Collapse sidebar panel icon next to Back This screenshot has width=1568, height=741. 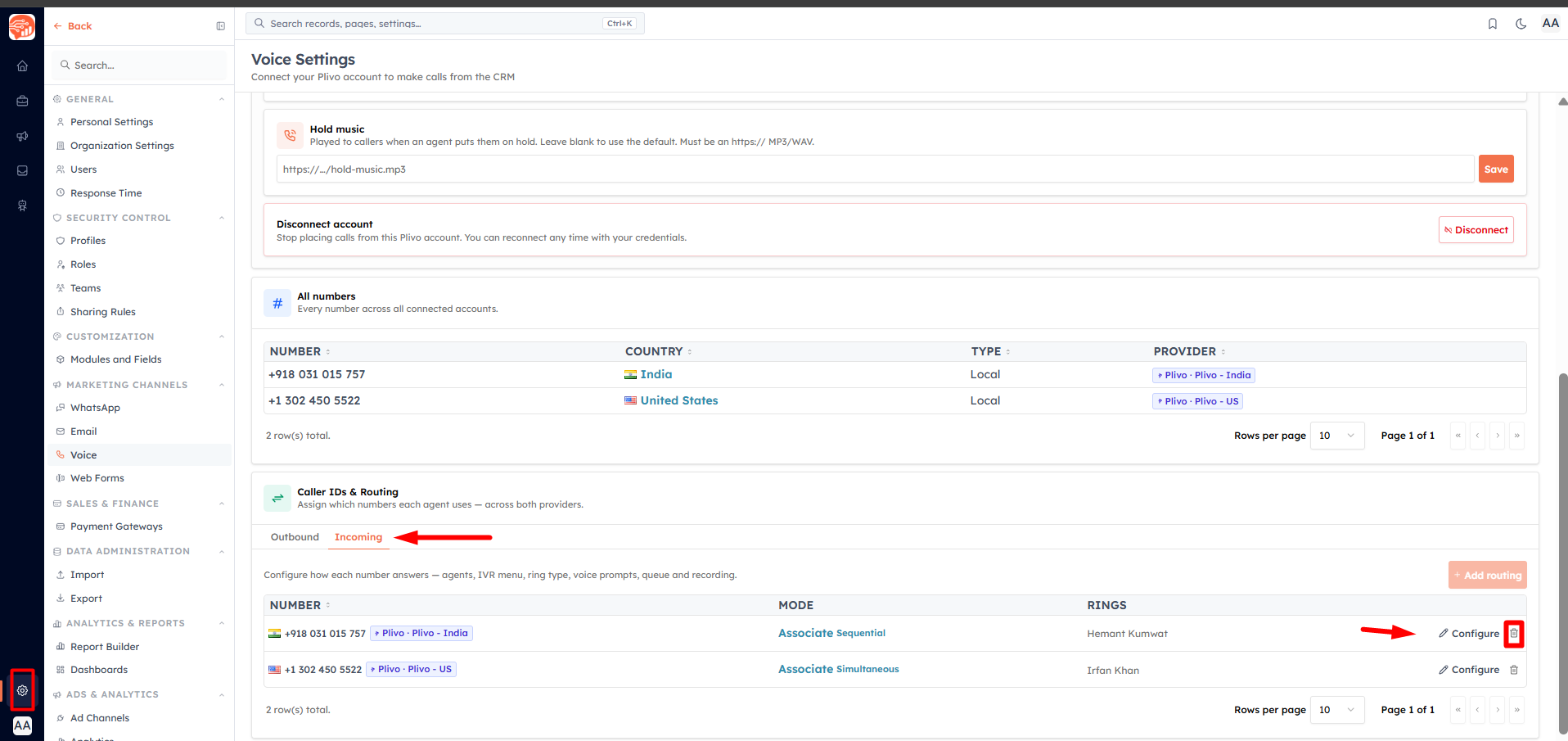[220, 26]
